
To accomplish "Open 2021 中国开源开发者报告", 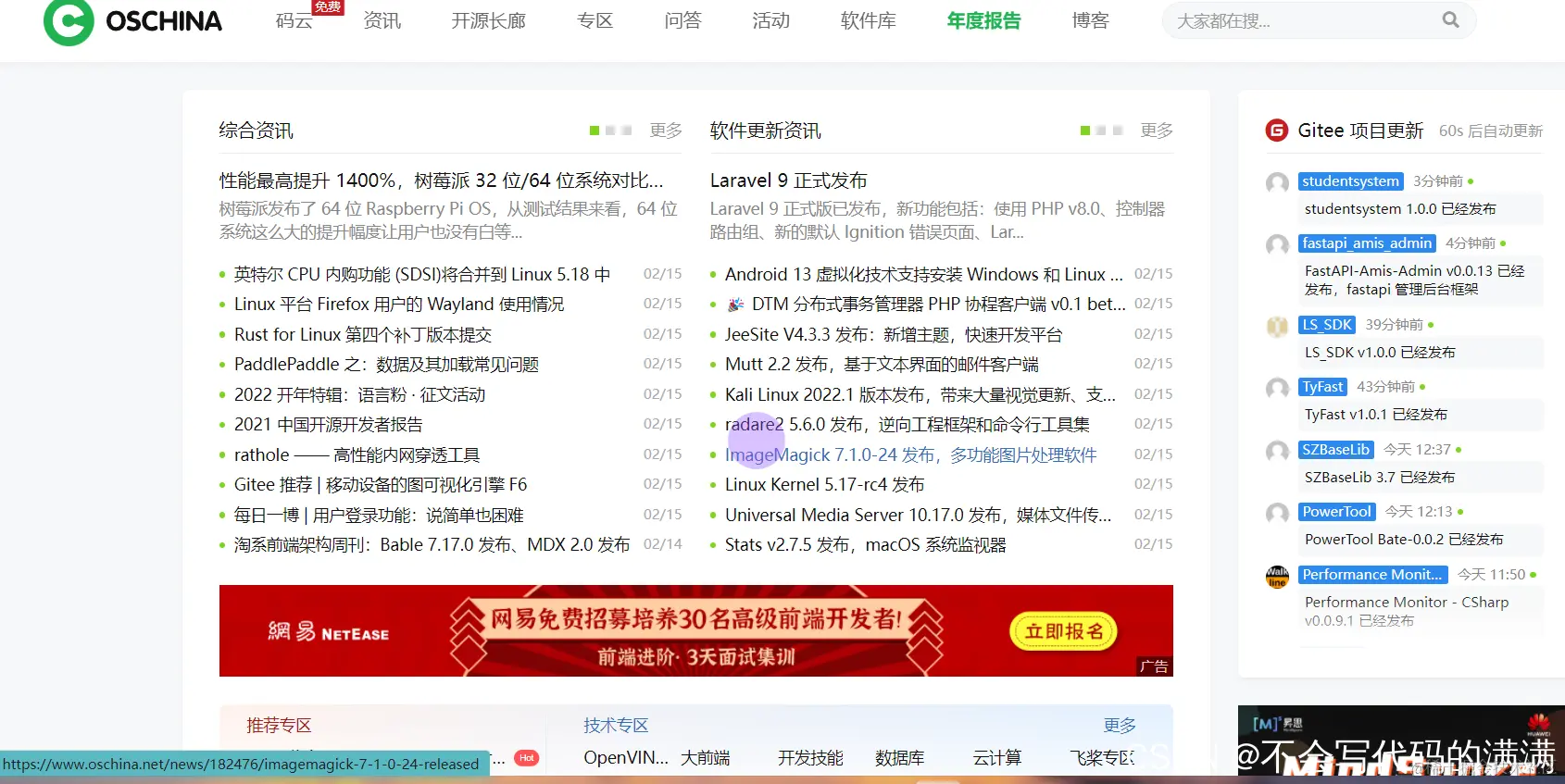I will [329, 425].
